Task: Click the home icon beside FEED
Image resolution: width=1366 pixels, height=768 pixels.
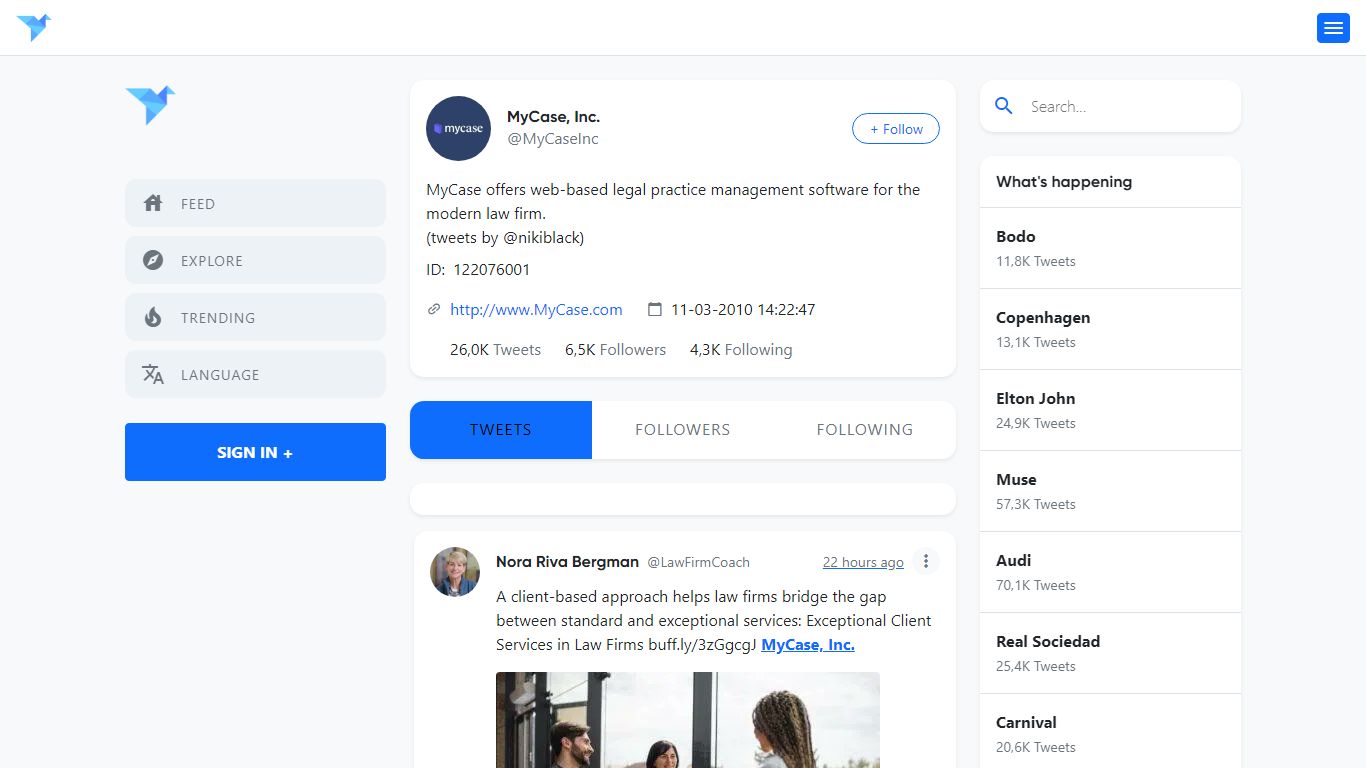Action: pyautogui.click(x=153, y=203)
